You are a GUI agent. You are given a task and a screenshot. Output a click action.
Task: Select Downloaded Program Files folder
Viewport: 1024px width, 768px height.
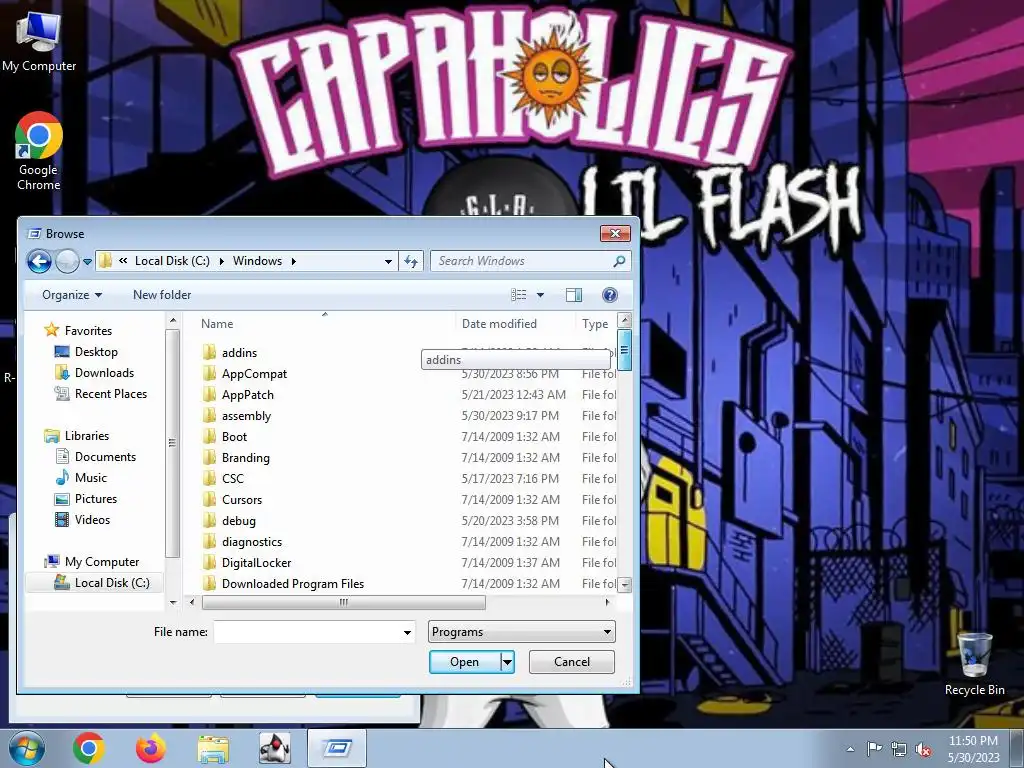pos(293,584)
